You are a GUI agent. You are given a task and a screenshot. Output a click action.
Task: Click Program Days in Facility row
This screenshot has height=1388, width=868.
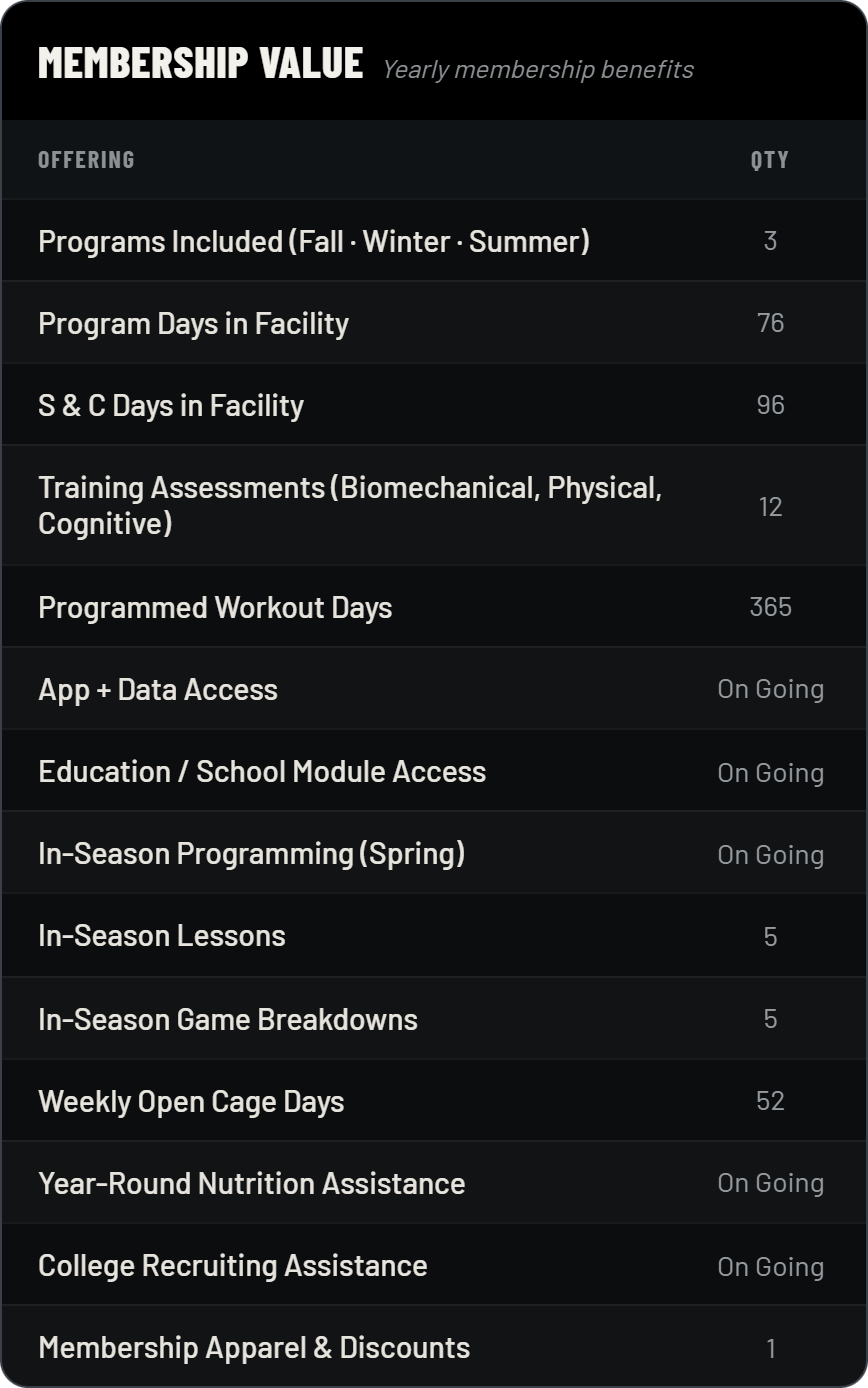pyautogui.click(x=434, y=323)
